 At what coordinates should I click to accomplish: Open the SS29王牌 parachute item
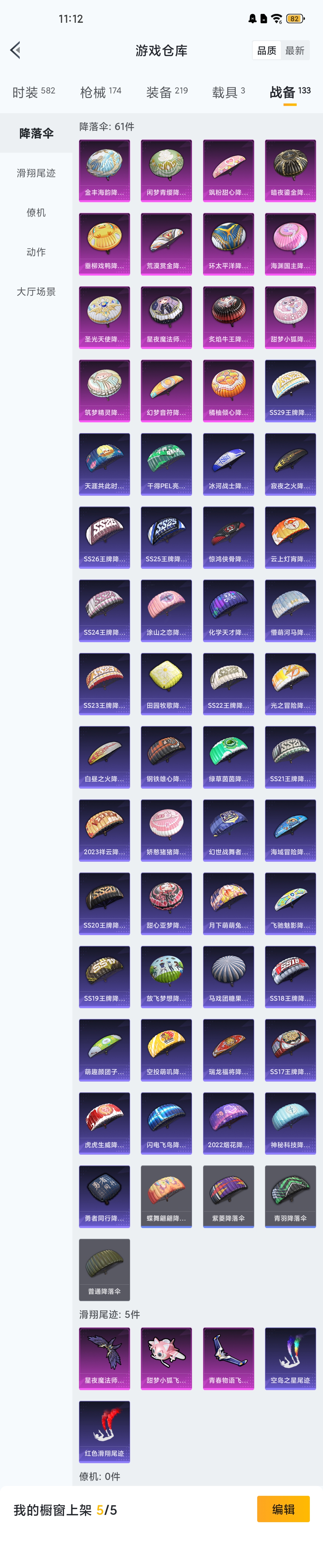[x=290, y=391]
